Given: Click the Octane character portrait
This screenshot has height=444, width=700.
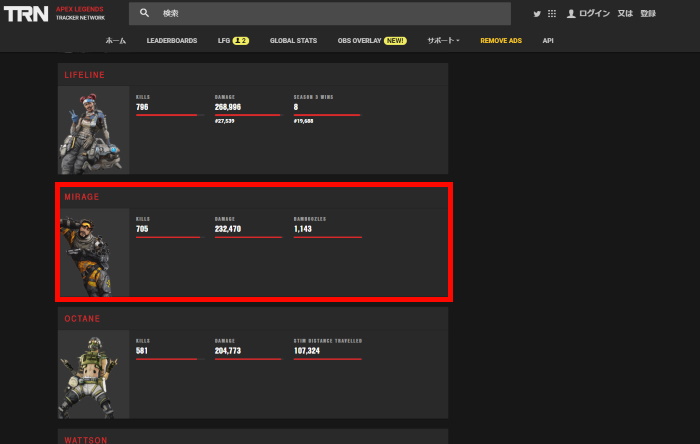Looking at the screenshot, I should 94,374.
